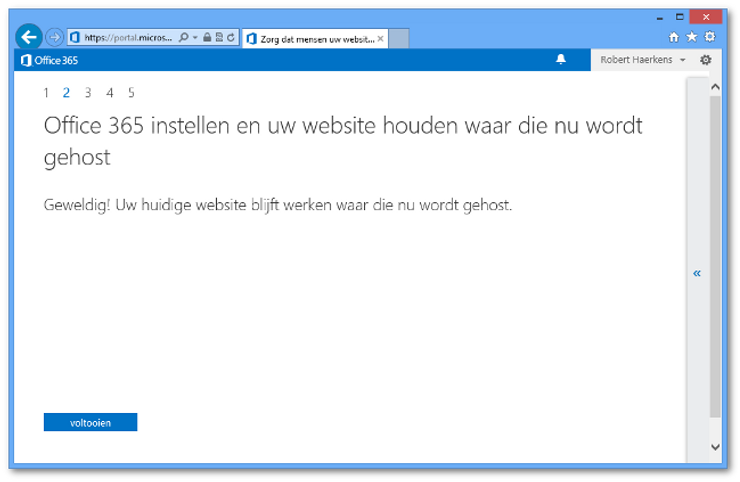The height and width of the screenshot is (482, 740).
Task: Open Favorites with the star icon
Action: [x=691, y=37]
